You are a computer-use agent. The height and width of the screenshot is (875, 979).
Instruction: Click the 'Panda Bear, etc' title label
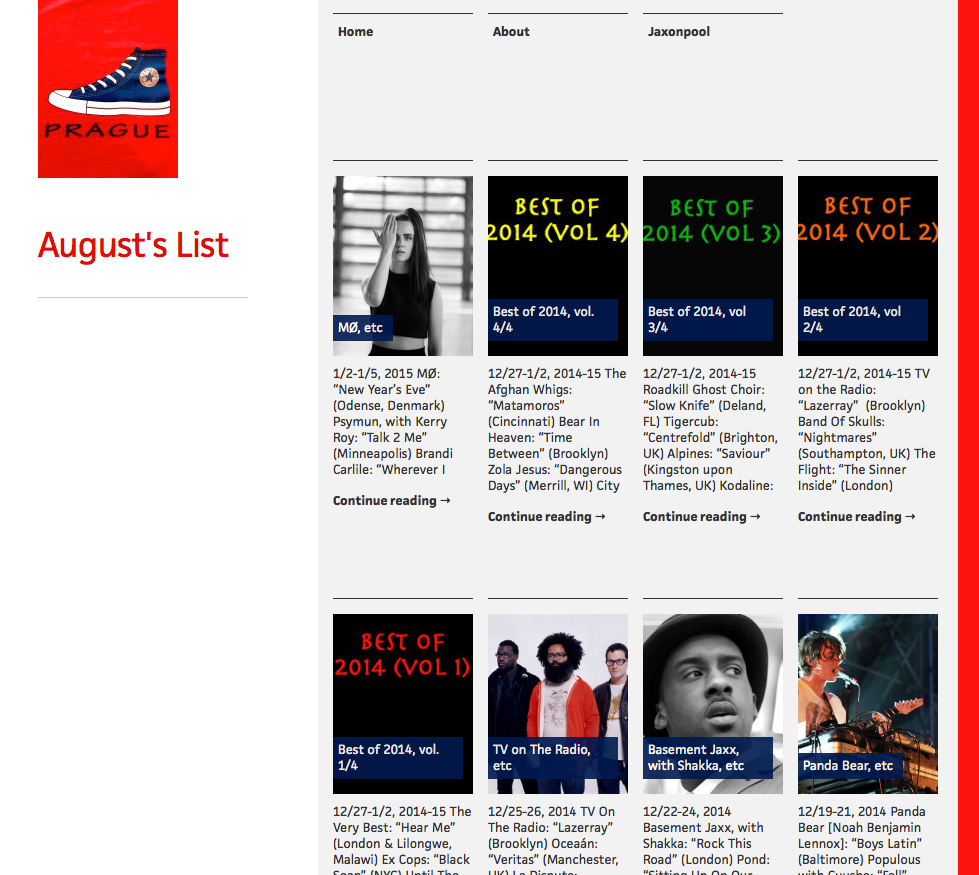[x=848, y=766]
